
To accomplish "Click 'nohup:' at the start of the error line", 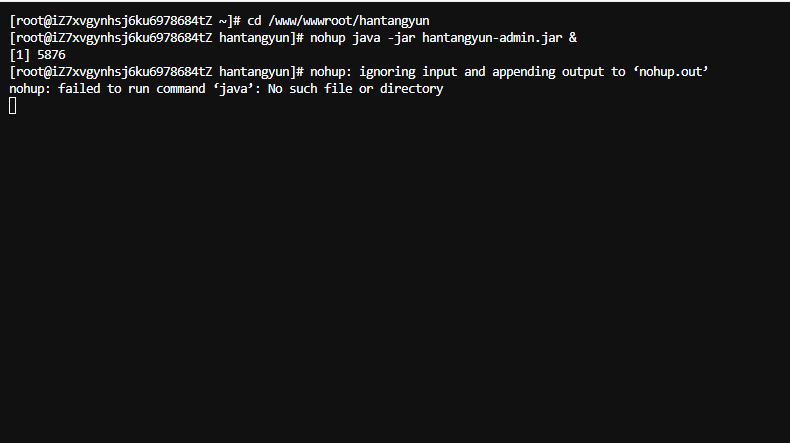I will coord(30,89).
